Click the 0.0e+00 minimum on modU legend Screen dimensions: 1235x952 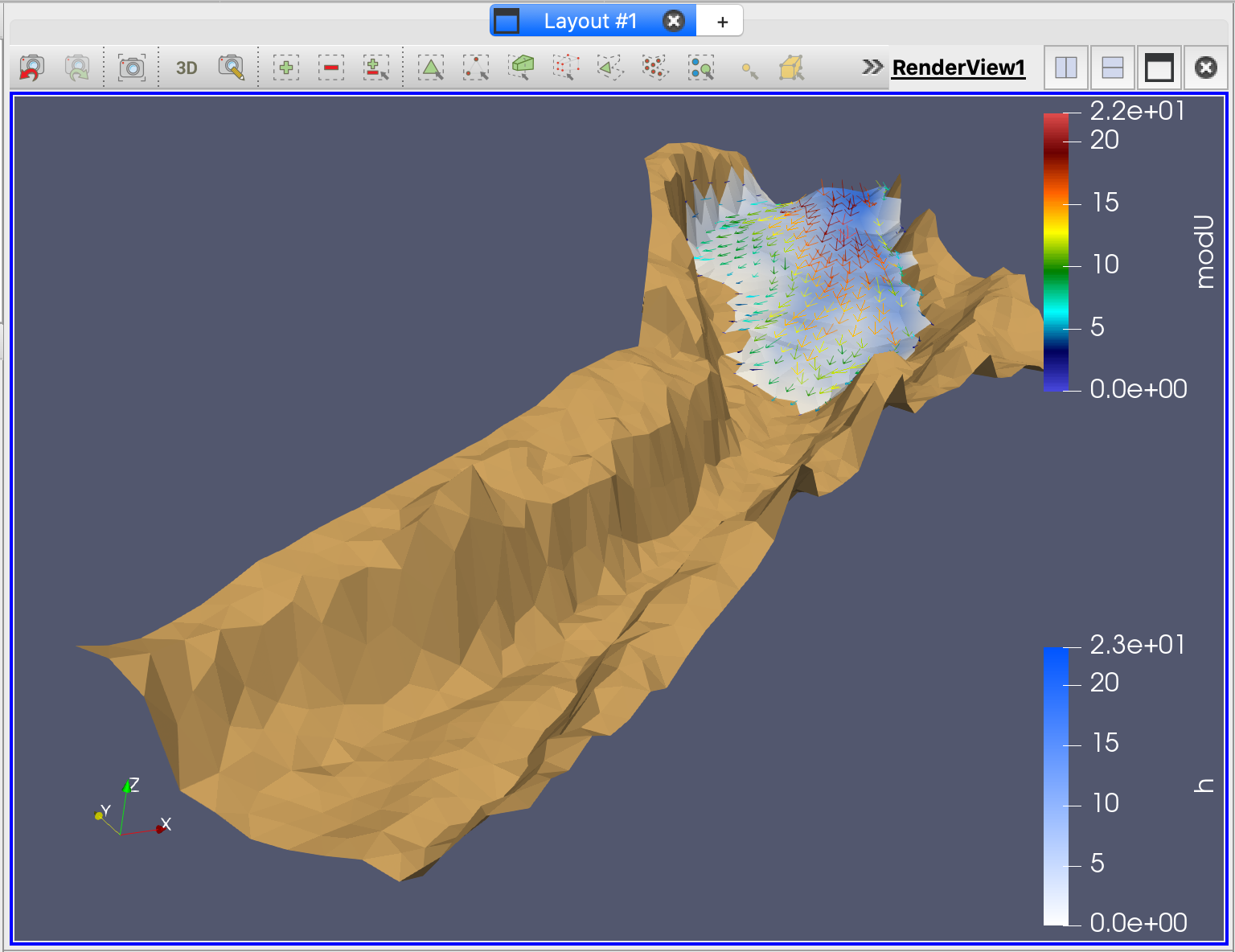(x=1139, y=389)
